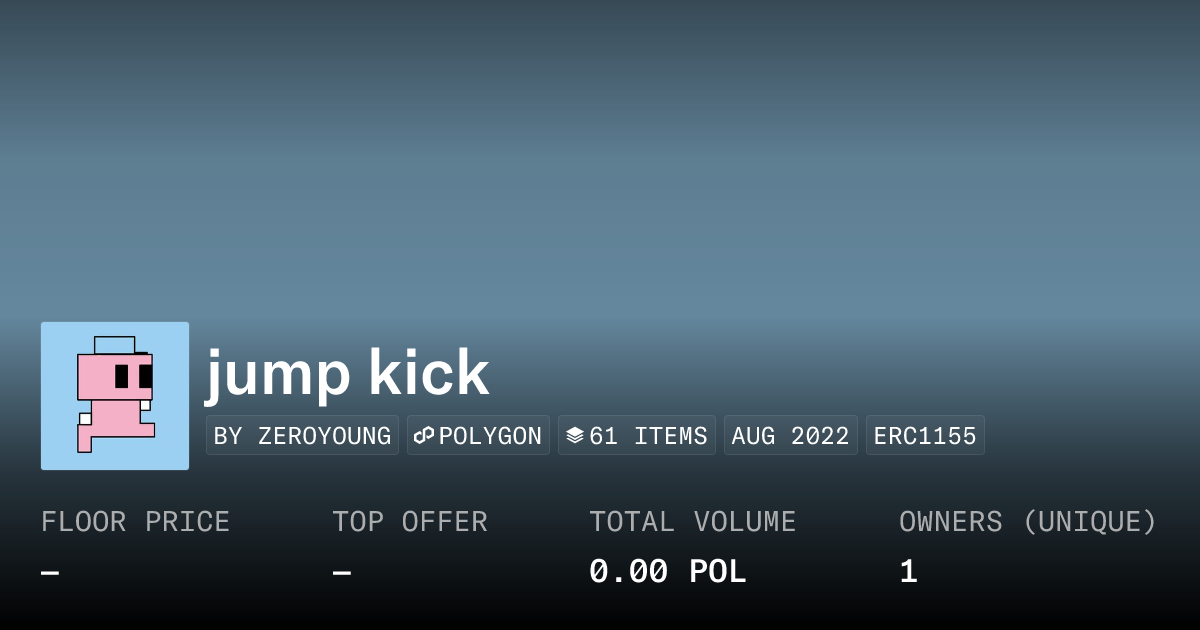Click the OWNERS (UNIQUE) label

(x=1027, y=522)
